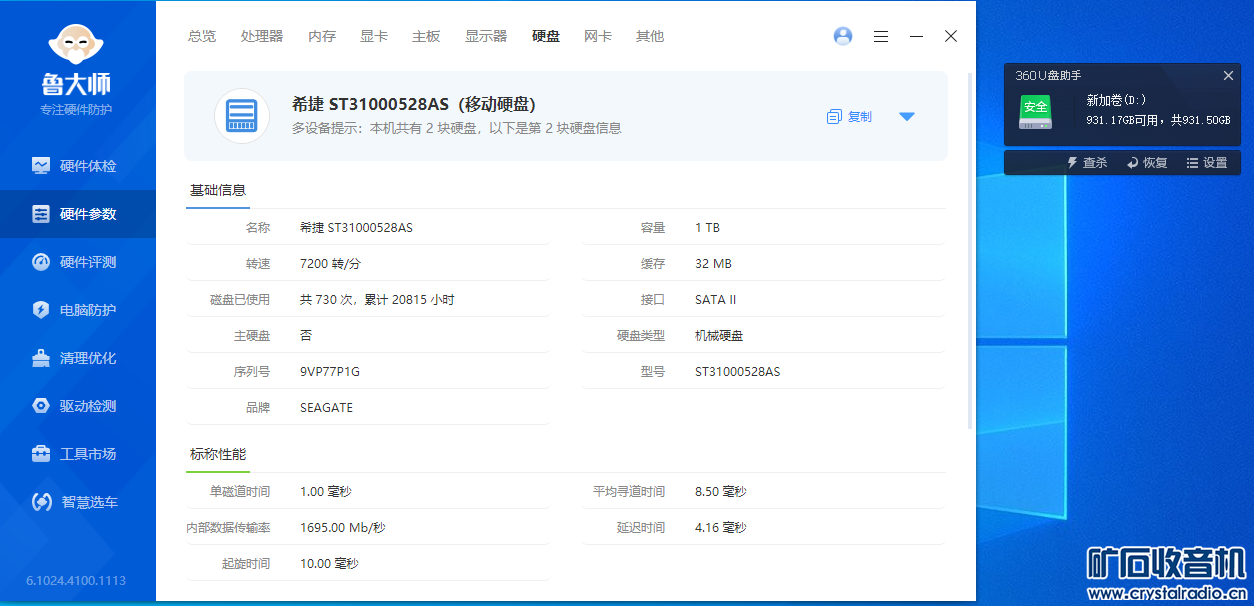This screenshot has height=606, width=1254.
Task: Open 硬件体检 in the sidebar
Action: click(78, 166)
